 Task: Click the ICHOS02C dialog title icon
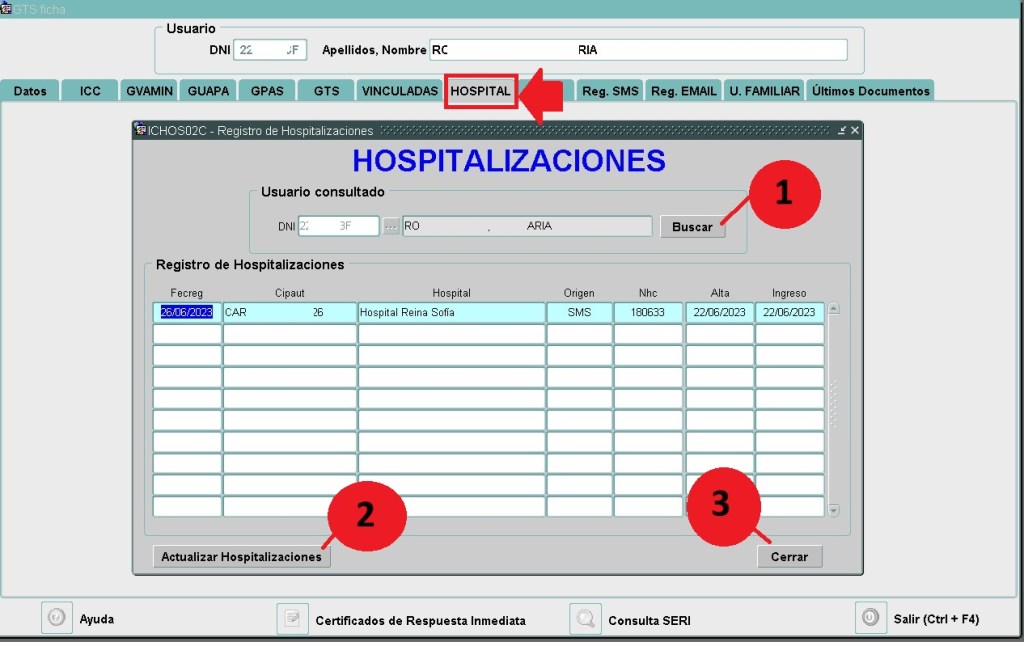click(141, 130)
